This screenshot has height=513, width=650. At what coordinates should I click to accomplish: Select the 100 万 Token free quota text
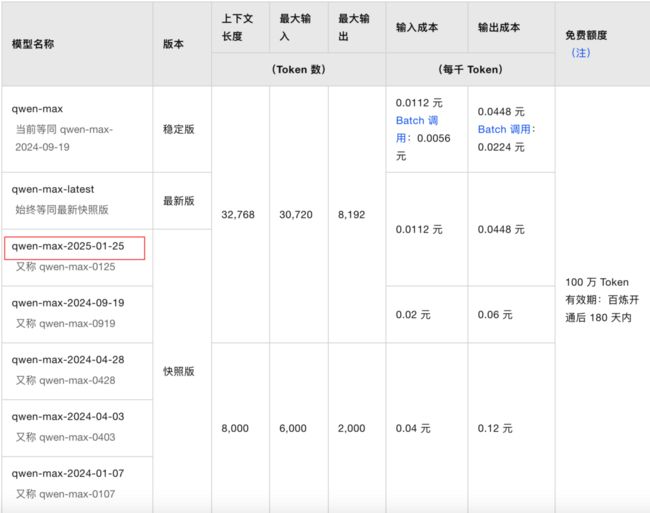coord(597,282)
